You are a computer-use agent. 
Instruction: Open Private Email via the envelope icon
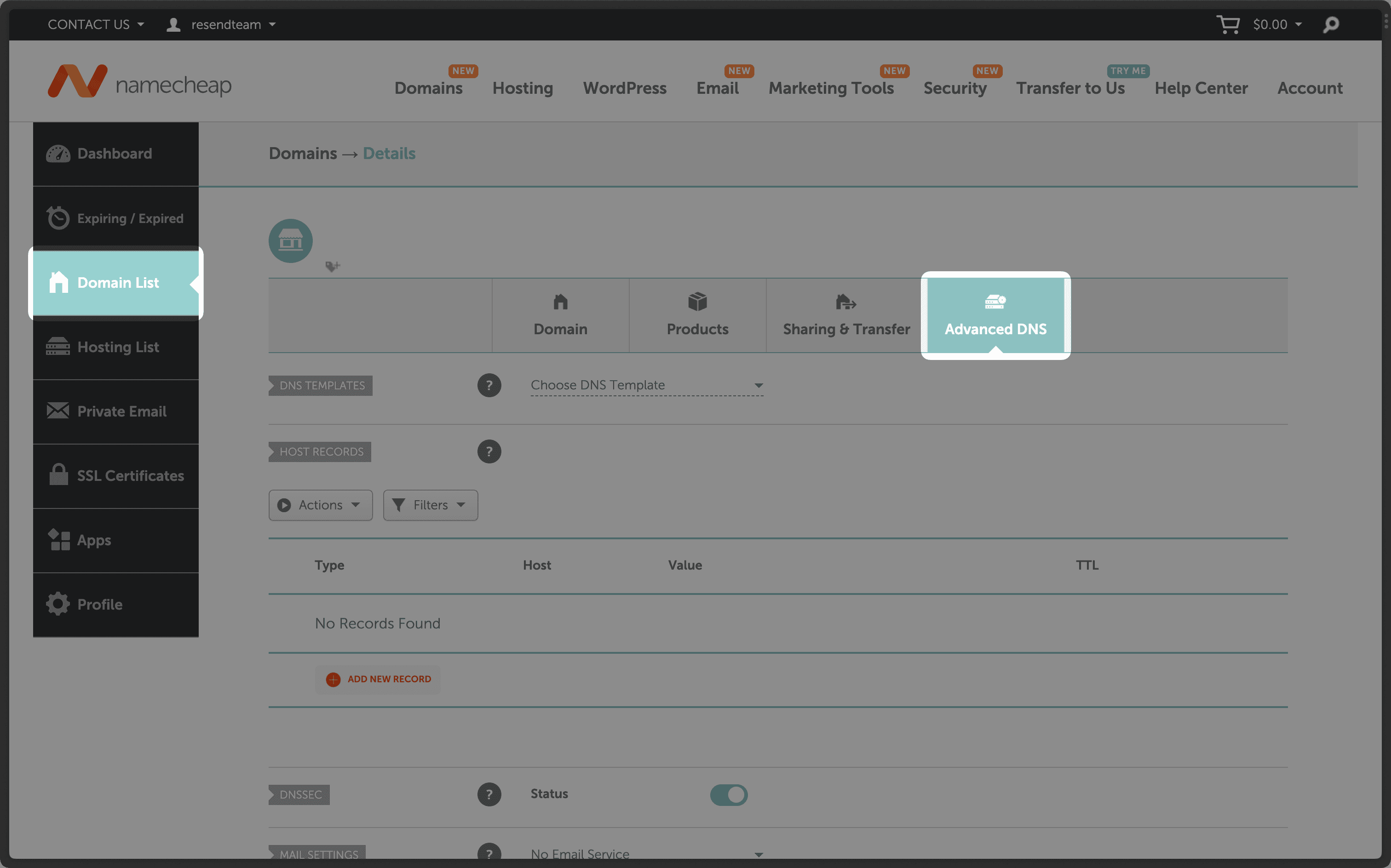(58, 411)
